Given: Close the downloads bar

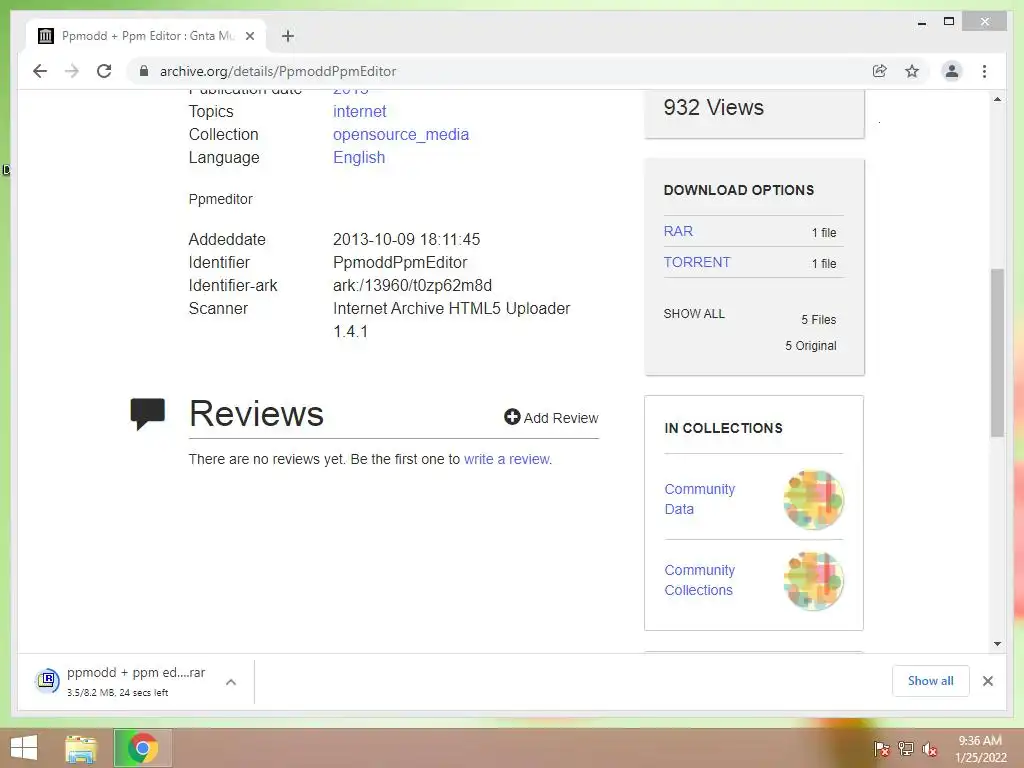Looking at the screenshot, I should [x=987, y=681].
